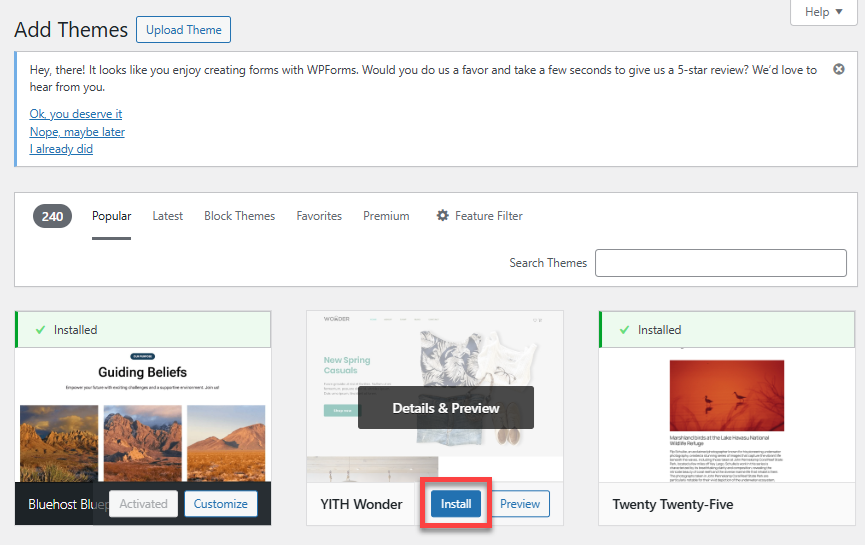
Task: Open Details & Preview for YITH Wonder
Action: (x=446, y=408)
